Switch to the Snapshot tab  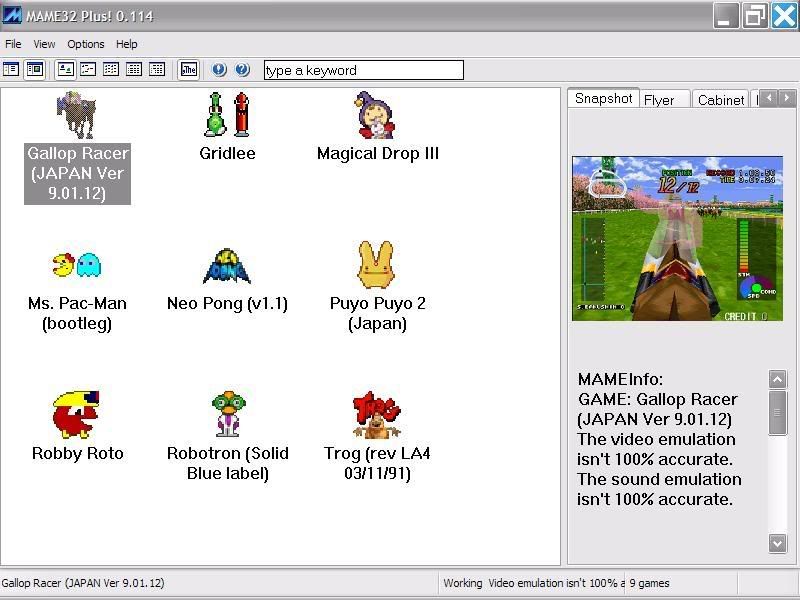604,98
